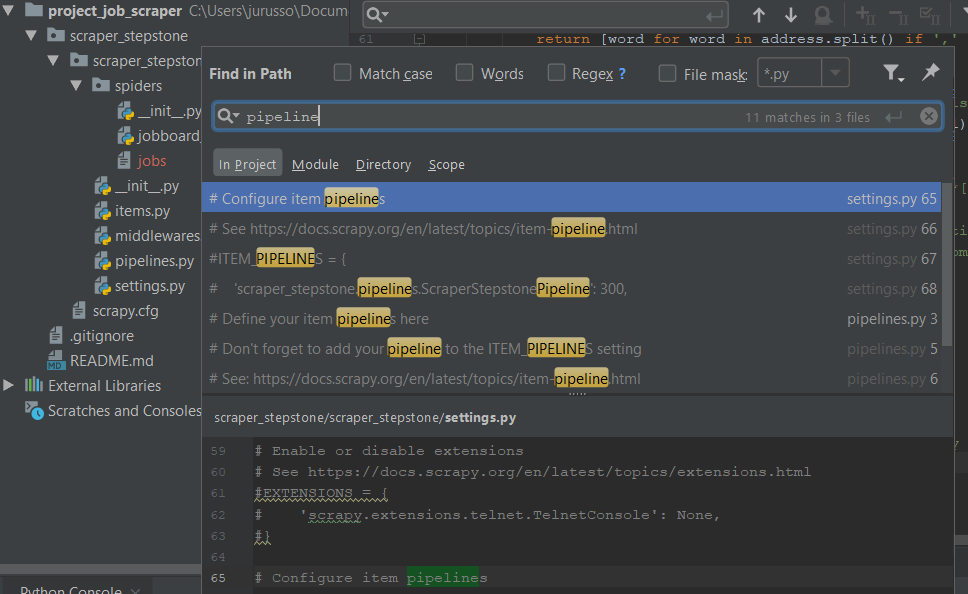Click the Regex help question mark

tap(622, 74)
